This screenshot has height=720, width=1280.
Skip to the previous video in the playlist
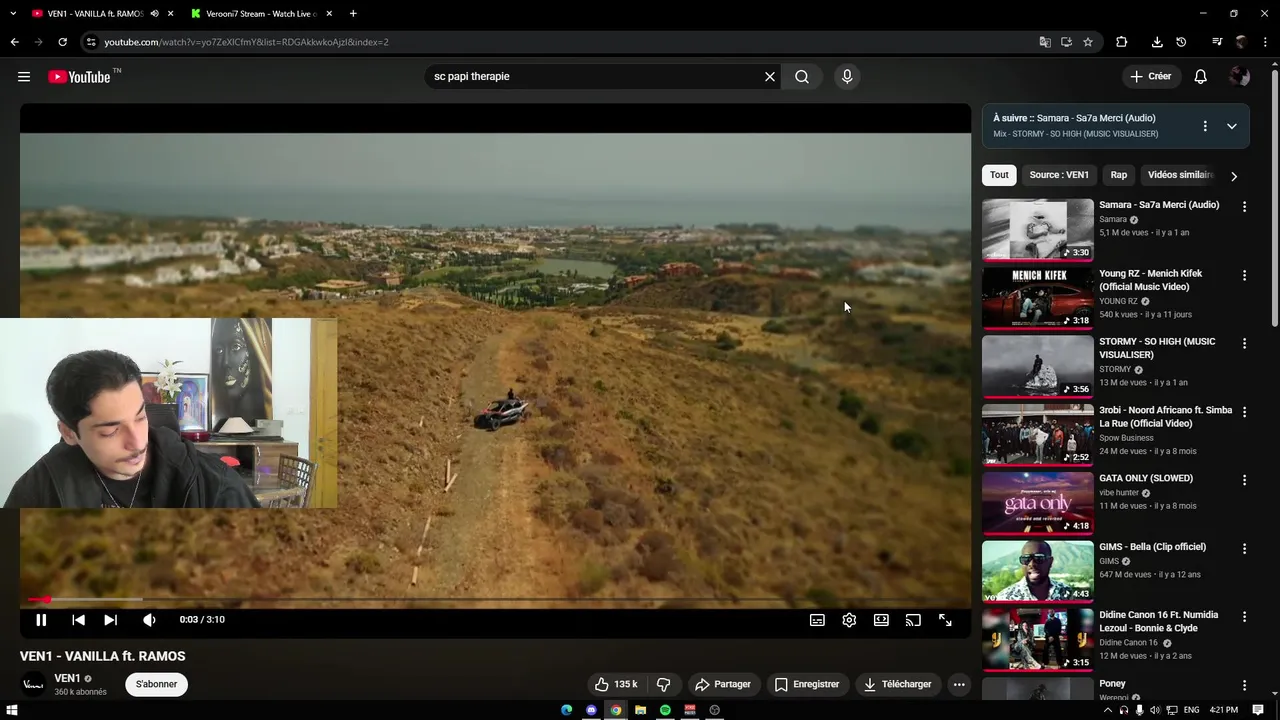[x=78, y=620]
